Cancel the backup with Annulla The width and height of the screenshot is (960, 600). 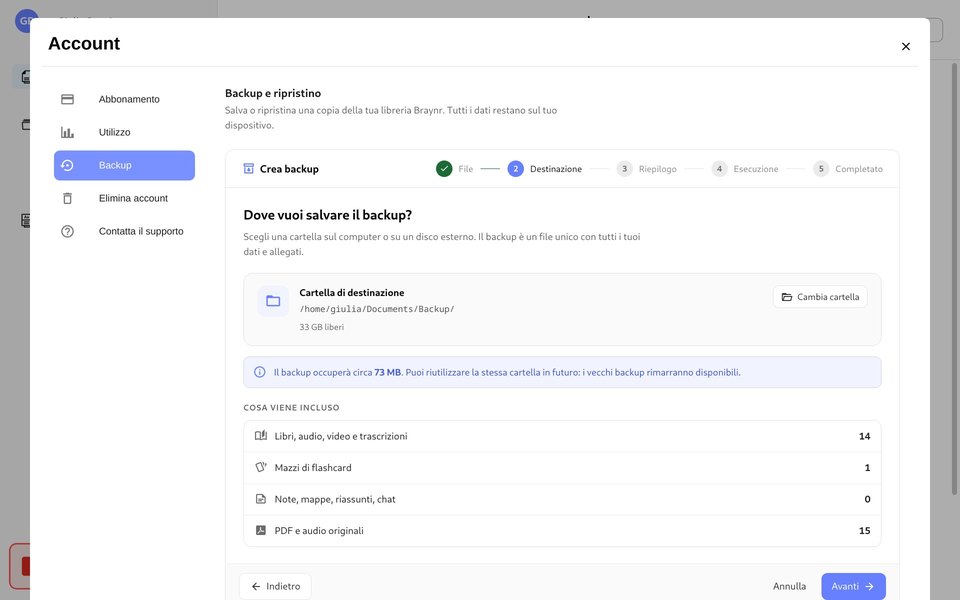click(x=789, y=586)
